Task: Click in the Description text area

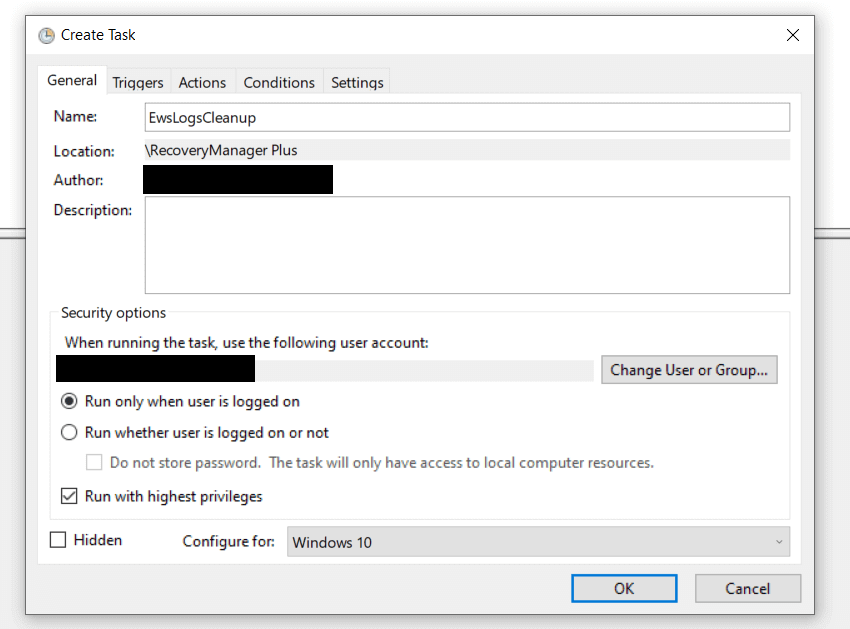Action: (x=466, y=245)
